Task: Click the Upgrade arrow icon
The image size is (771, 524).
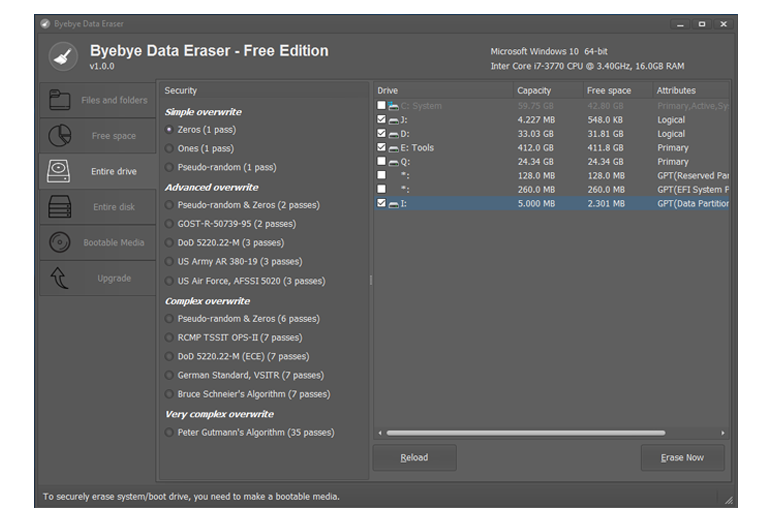Action: [x=60, y=278]
